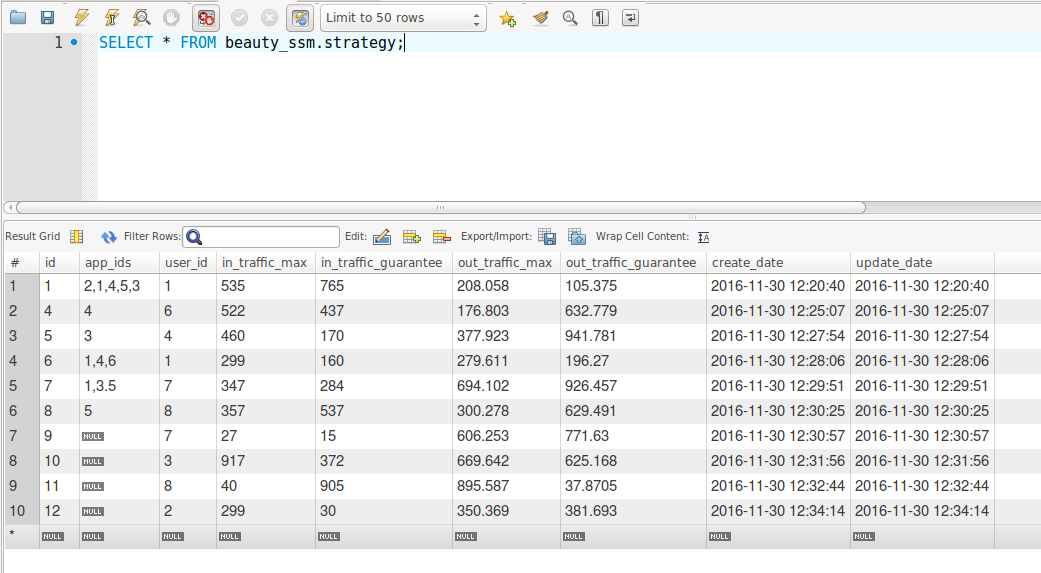Toggle word wrap icon in editor toolbar
Screen dimensions: 1041x573
click(x=630, y=18)
